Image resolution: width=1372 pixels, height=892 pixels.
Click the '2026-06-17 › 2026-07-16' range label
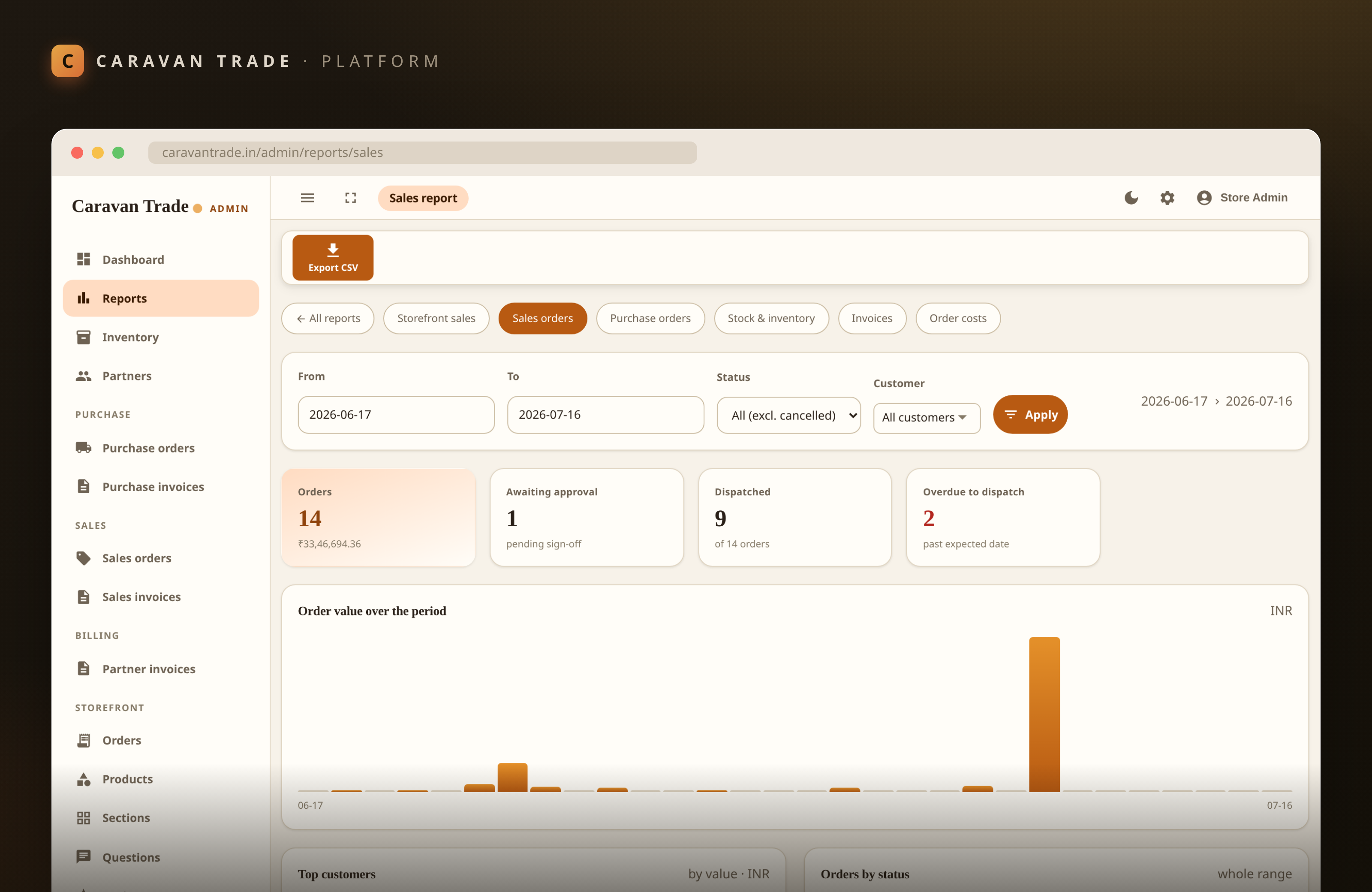click(1216, 401)
